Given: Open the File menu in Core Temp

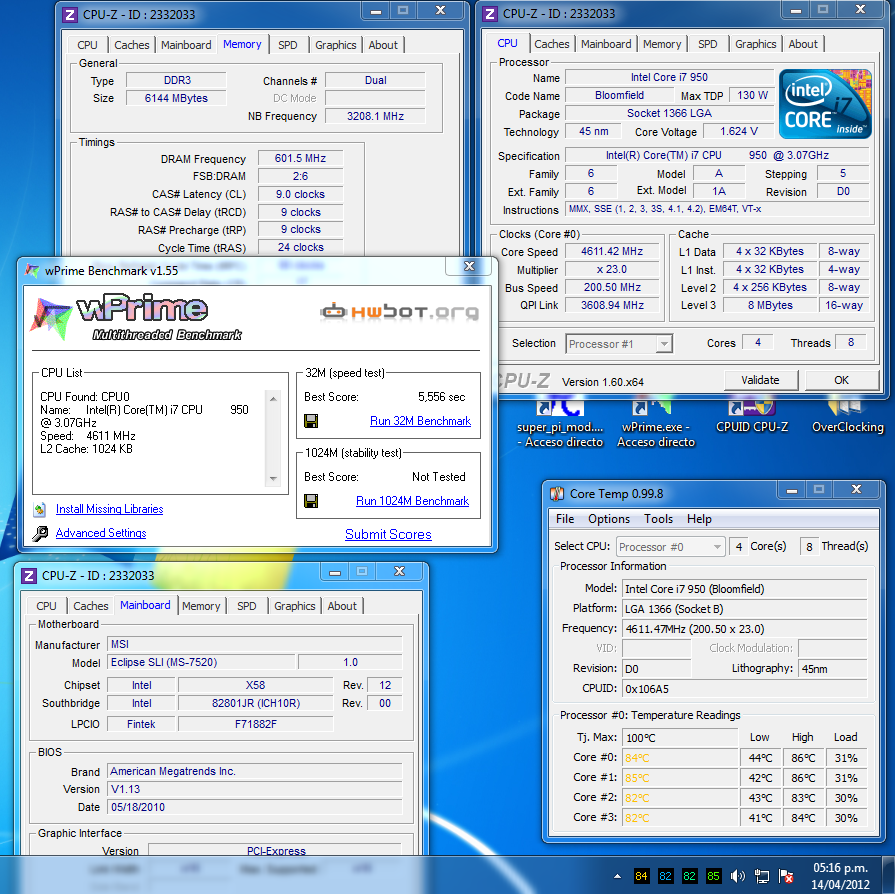Looking at the screenshot, I should 565,519.
